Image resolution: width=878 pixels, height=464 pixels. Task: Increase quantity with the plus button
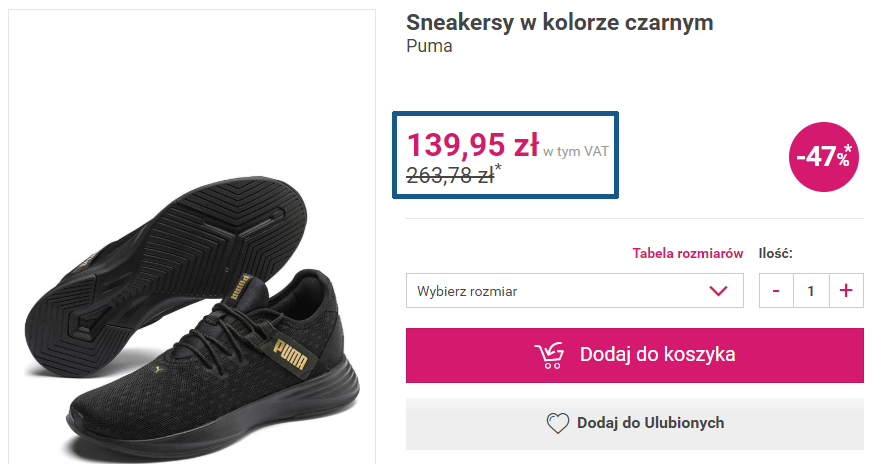[845, 291]
